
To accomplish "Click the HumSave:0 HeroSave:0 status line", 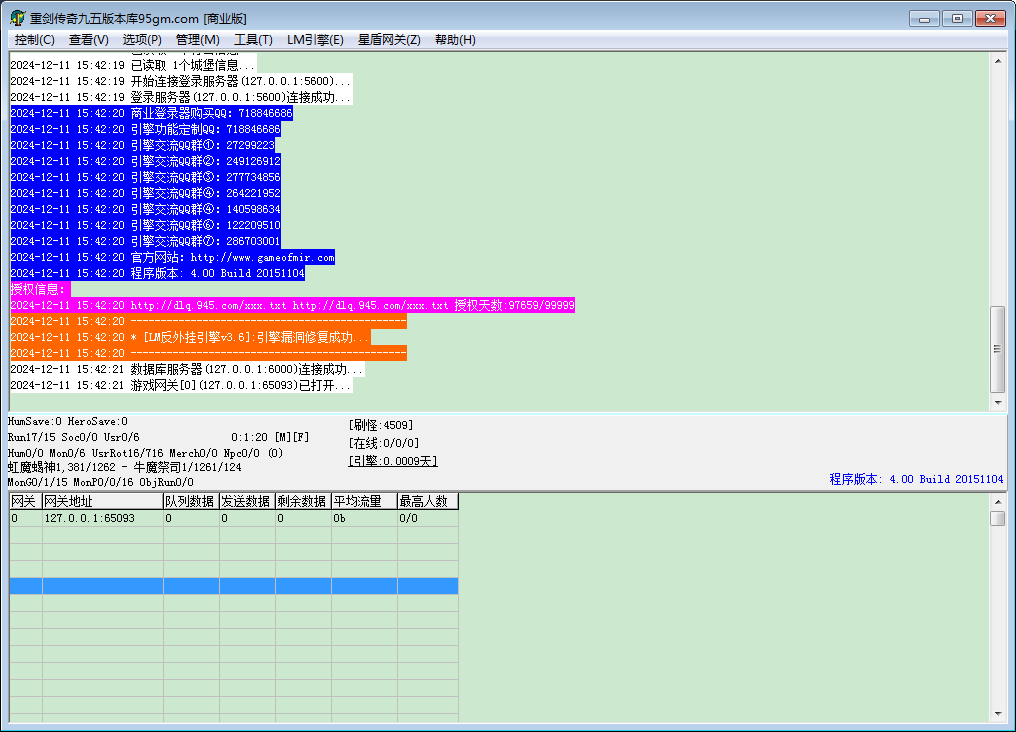I will (68, 422).
